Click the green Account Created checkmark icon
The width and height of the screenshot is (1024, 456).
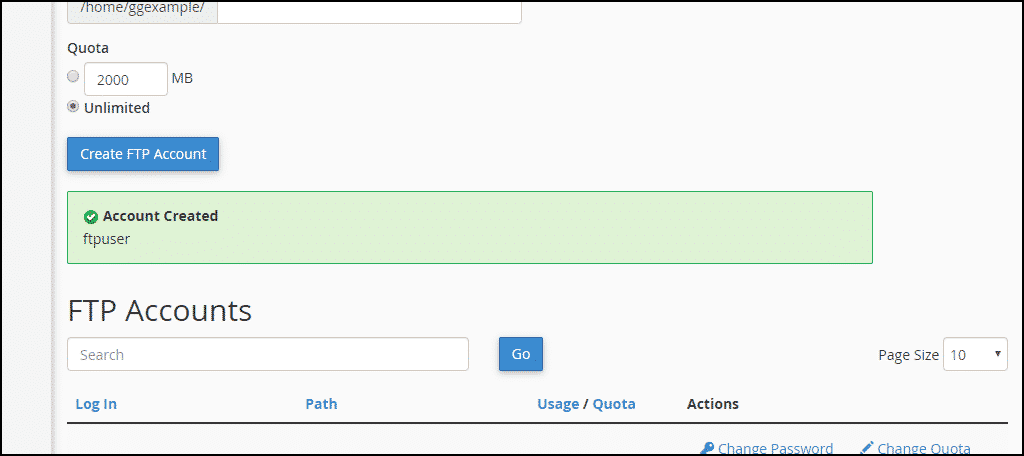[x=91, y=217]
